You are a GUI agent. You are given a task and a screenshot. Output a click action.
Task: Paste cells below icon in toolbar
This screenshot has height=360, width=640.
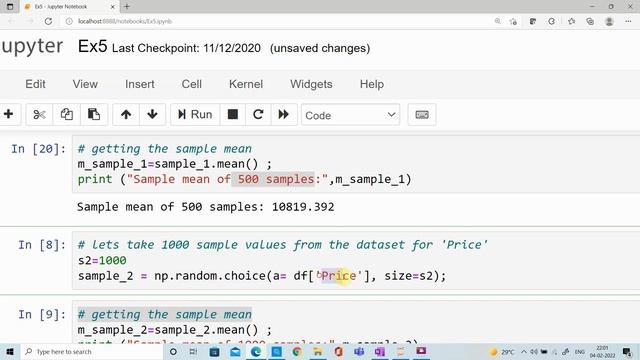coord(94,115)
